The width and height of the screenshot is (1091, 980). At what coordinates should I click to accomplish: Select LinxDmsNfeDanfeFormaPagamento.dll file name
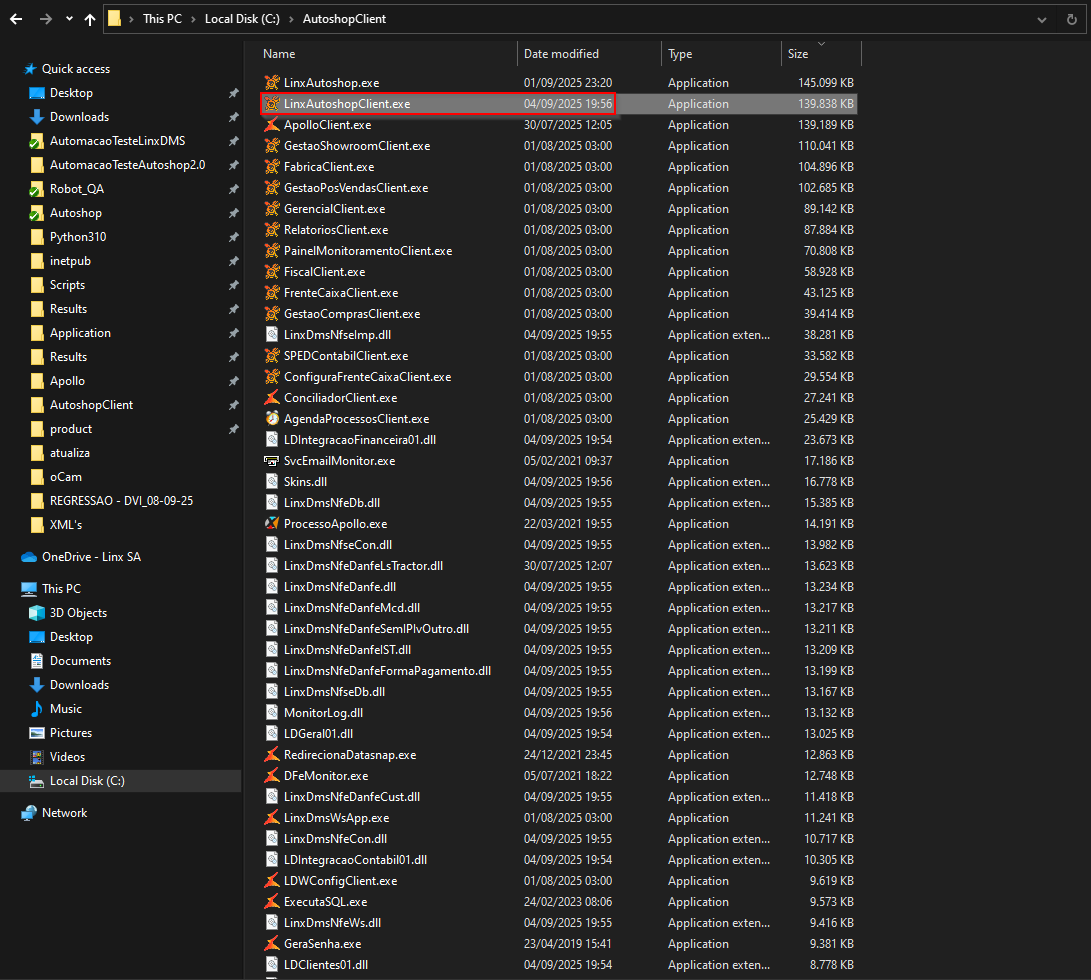(388, 671)
